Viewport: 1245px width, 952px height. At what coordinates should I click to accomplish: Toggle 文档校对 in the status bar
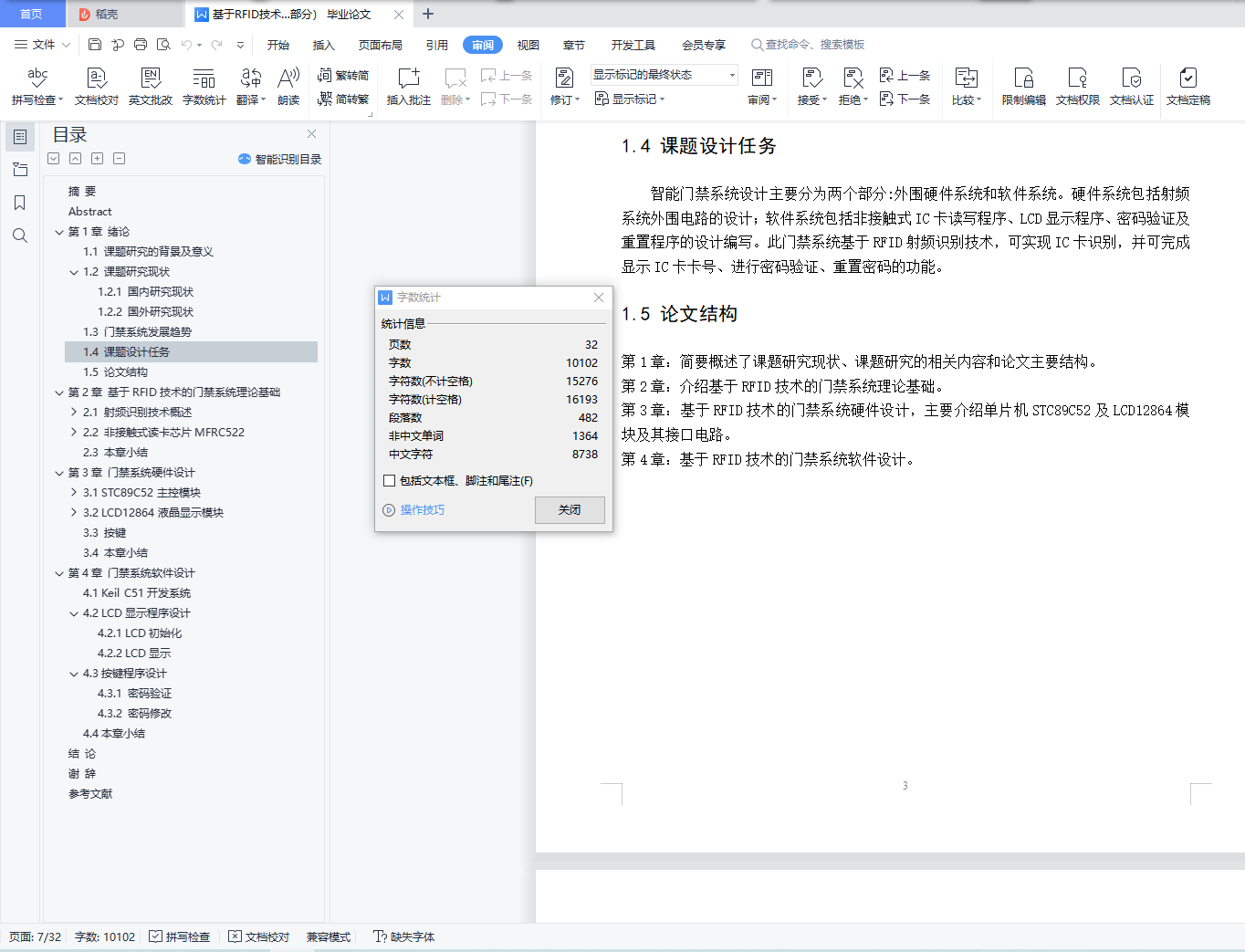click(x=259, y=936)
